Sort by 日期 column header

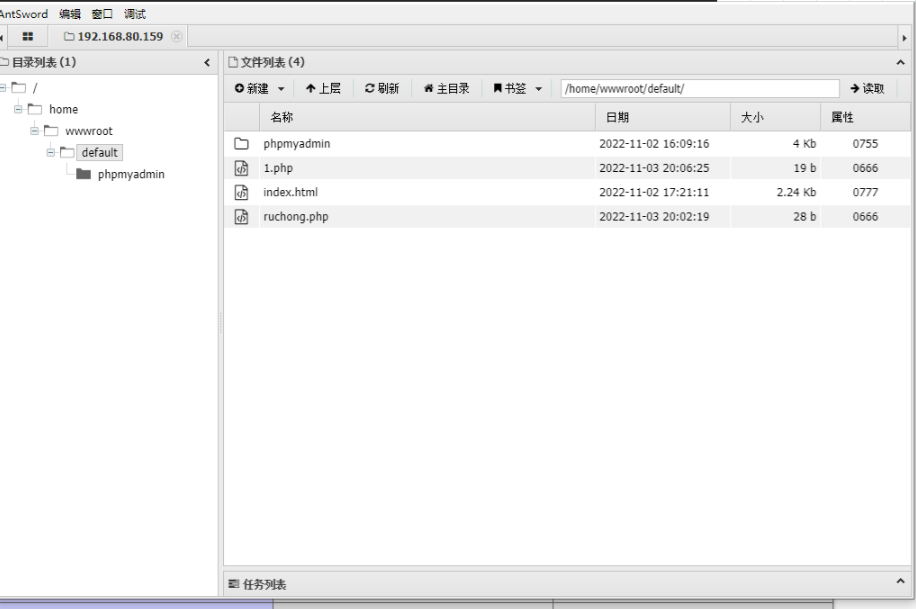click(x=617, y=117)
